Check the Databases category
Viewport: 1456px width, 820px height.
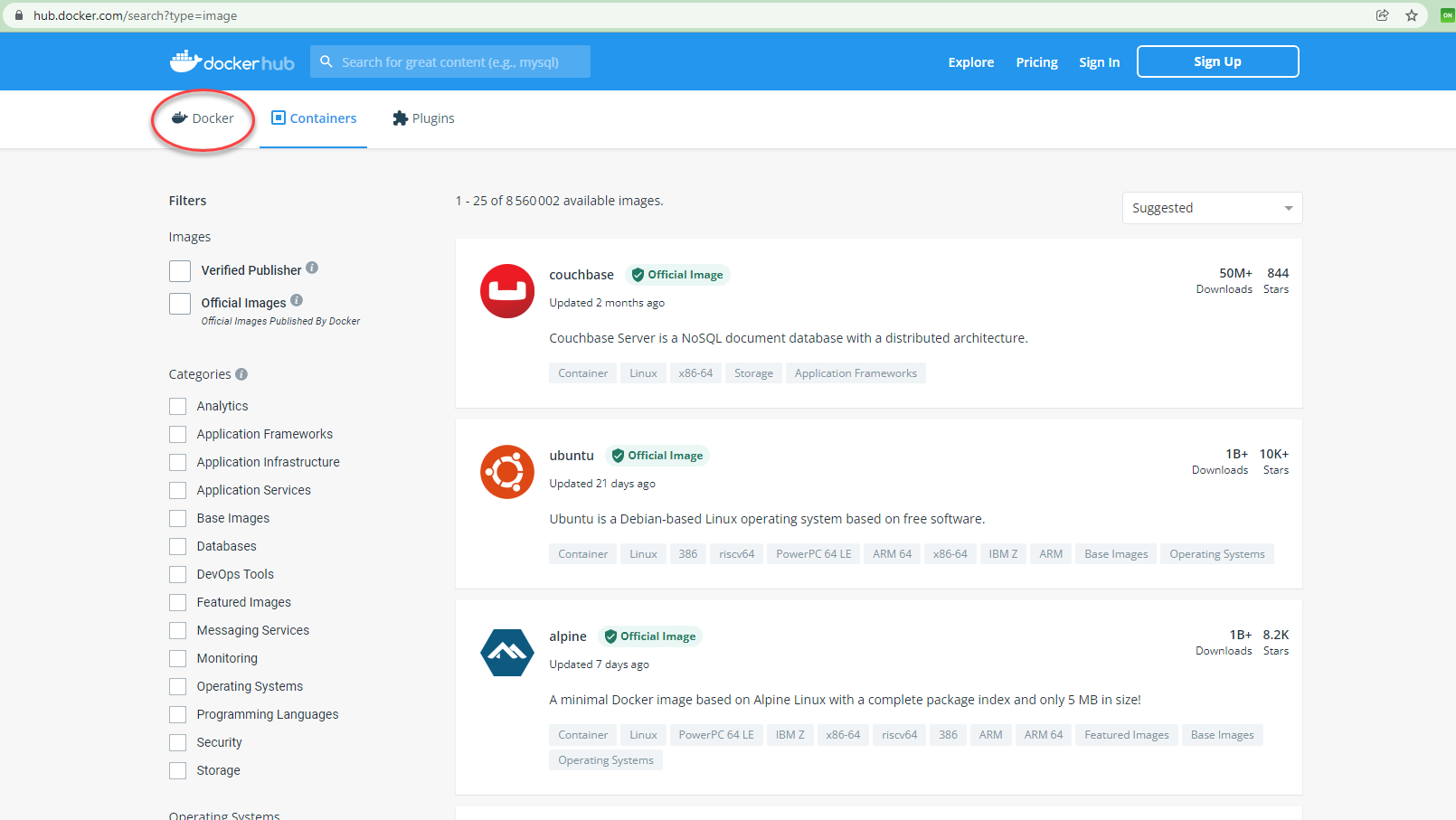[x=178, y=547]
